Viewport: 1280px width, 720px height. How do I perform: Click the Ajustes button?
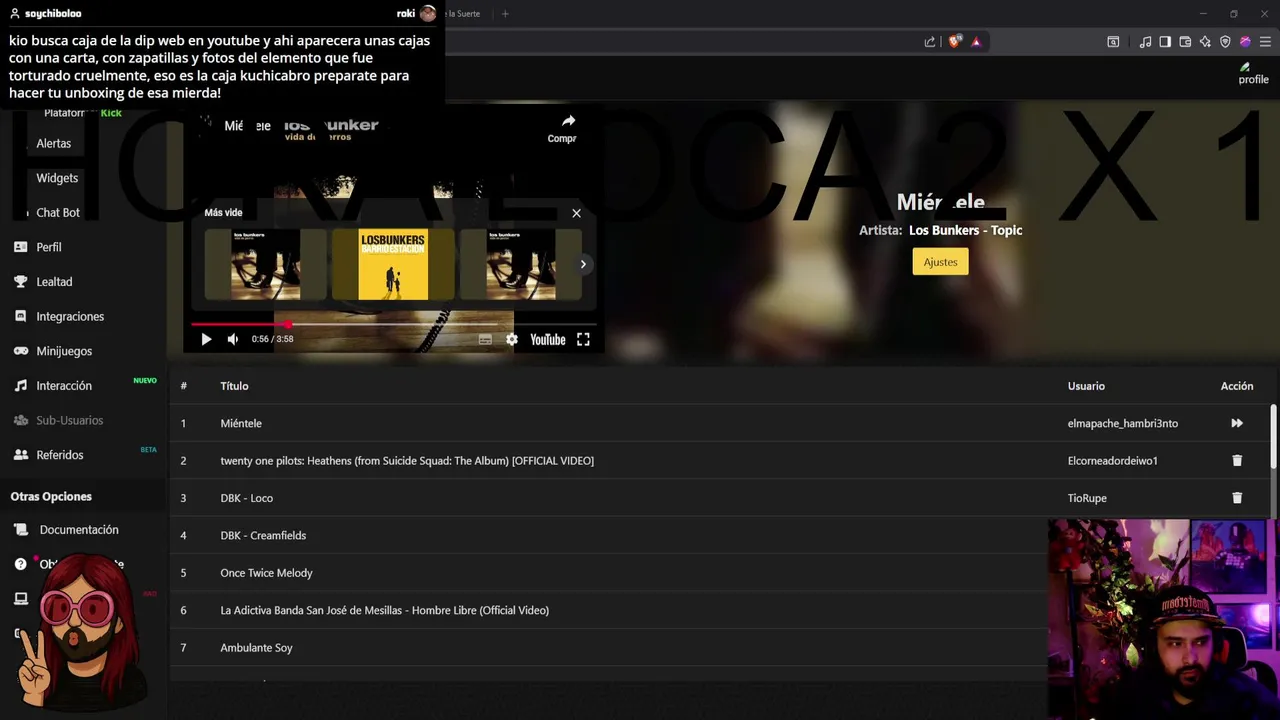[x=940, y=262]
